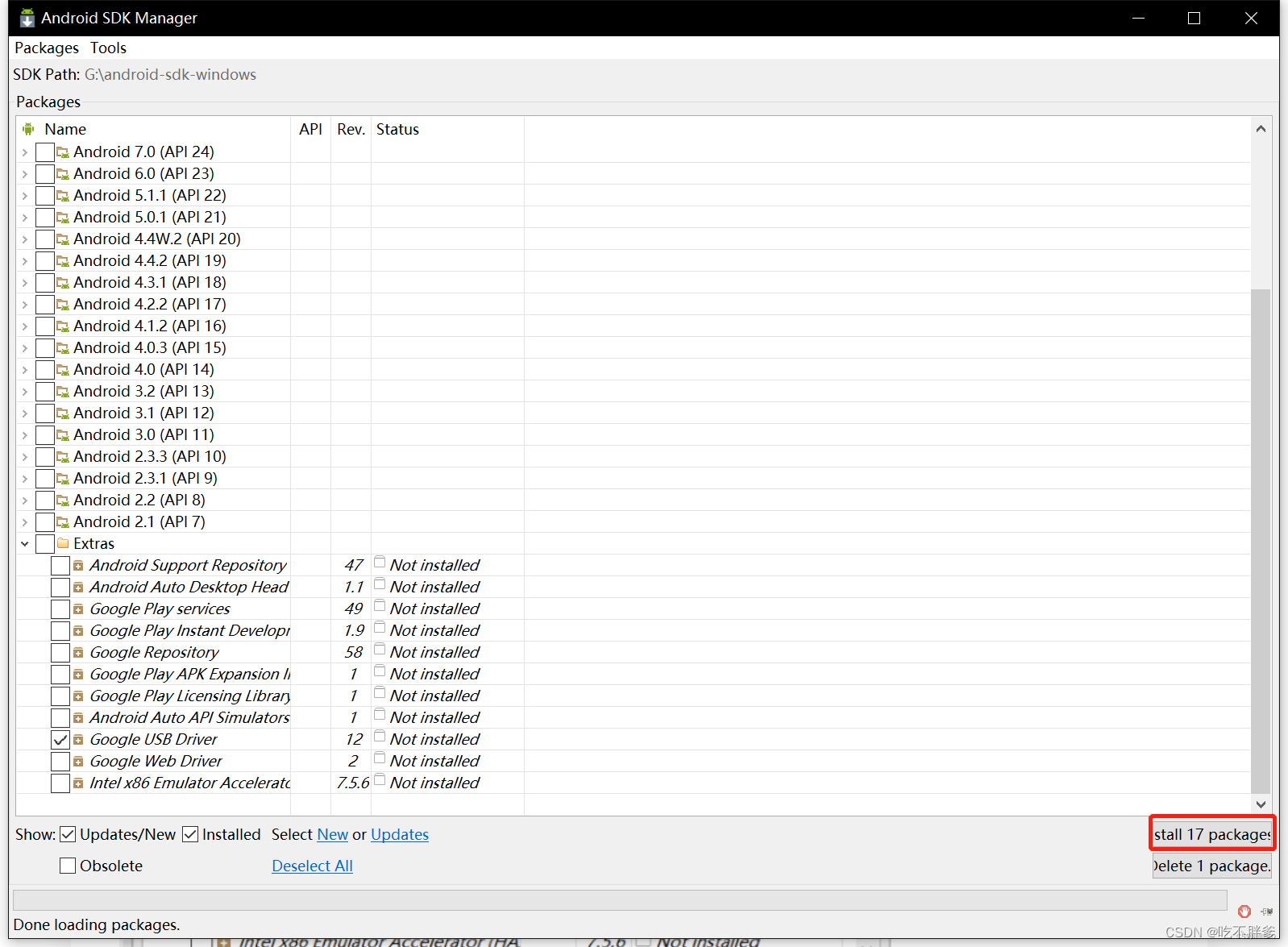
Task: Click the Delete 1 package button
Action: (1212, 866)
